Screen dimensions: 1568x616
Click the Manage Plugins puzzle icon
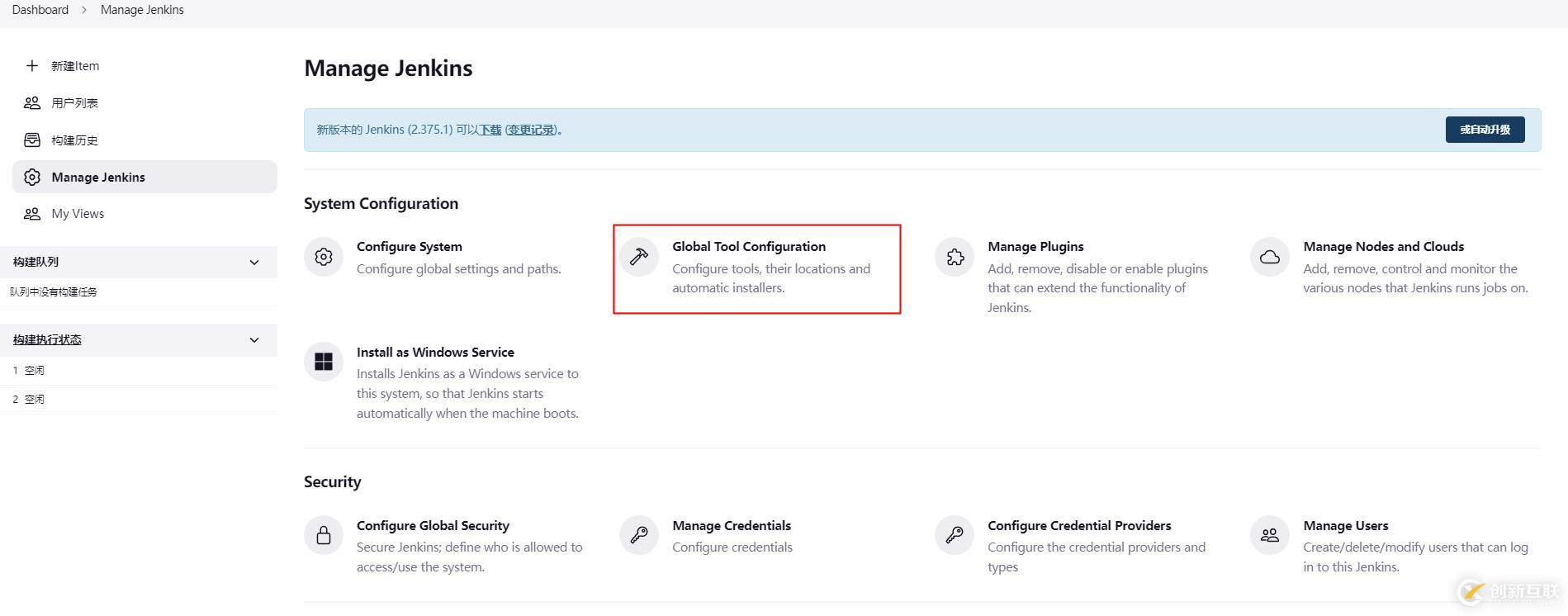click(x=955, y=257)
